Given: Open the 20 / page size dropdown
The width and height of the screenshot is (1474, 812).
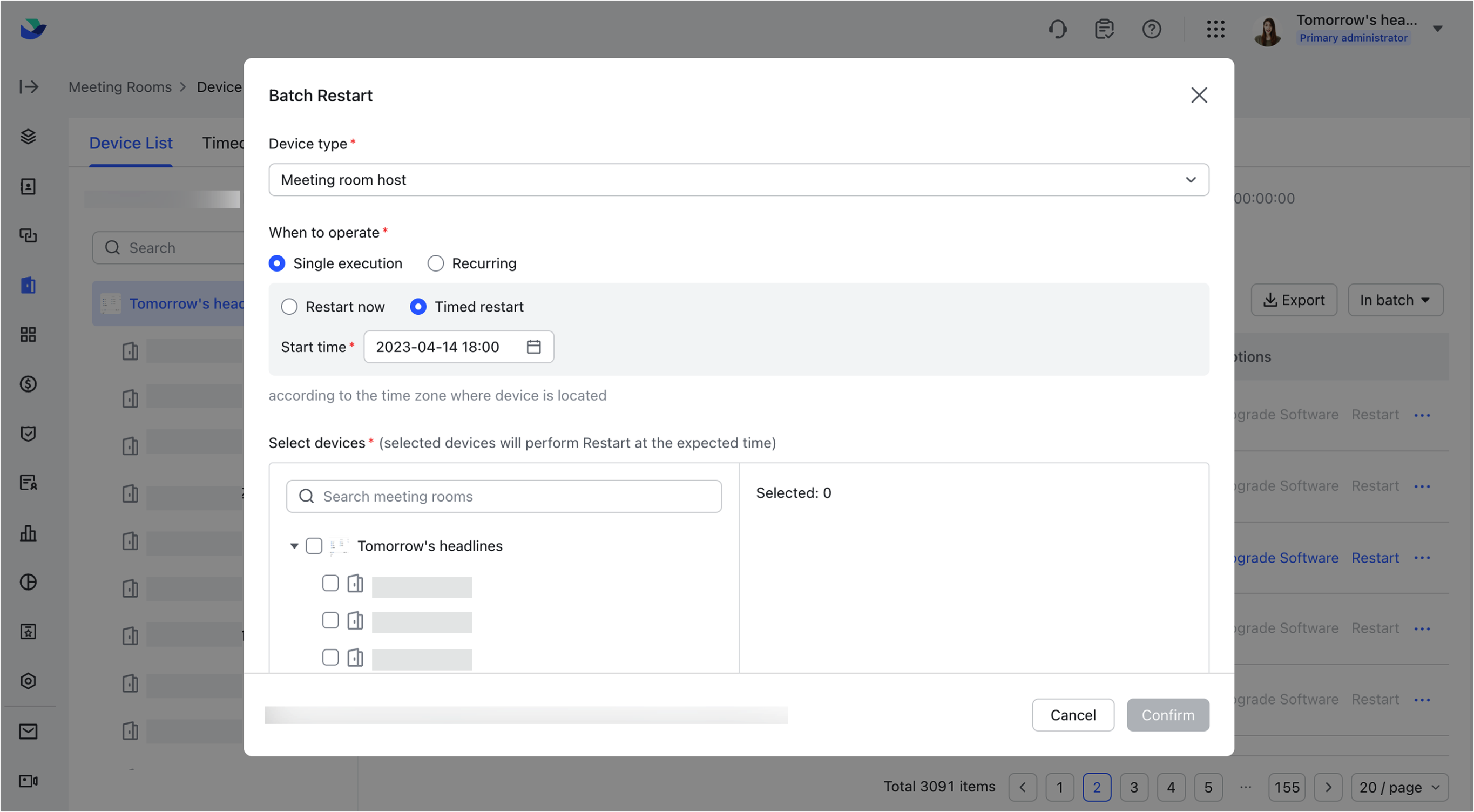Looking at the screenshot, I should pyautogui.click(x=1399, y=787).
